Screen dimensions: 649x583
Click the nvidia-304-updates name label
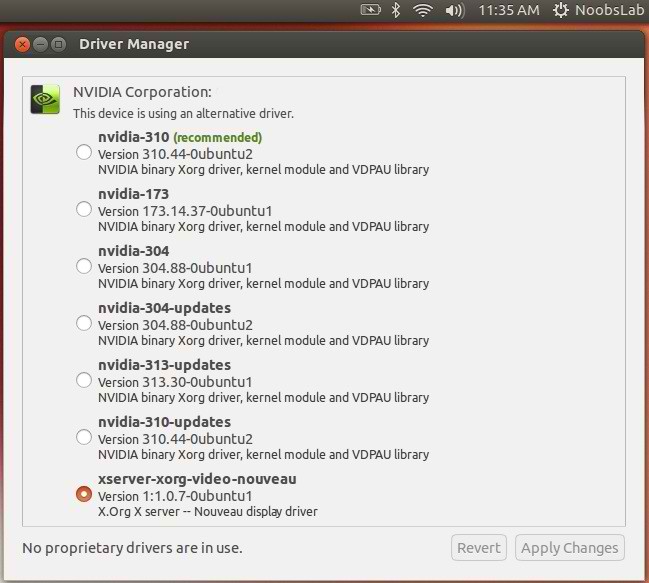[x=164, y=308]
